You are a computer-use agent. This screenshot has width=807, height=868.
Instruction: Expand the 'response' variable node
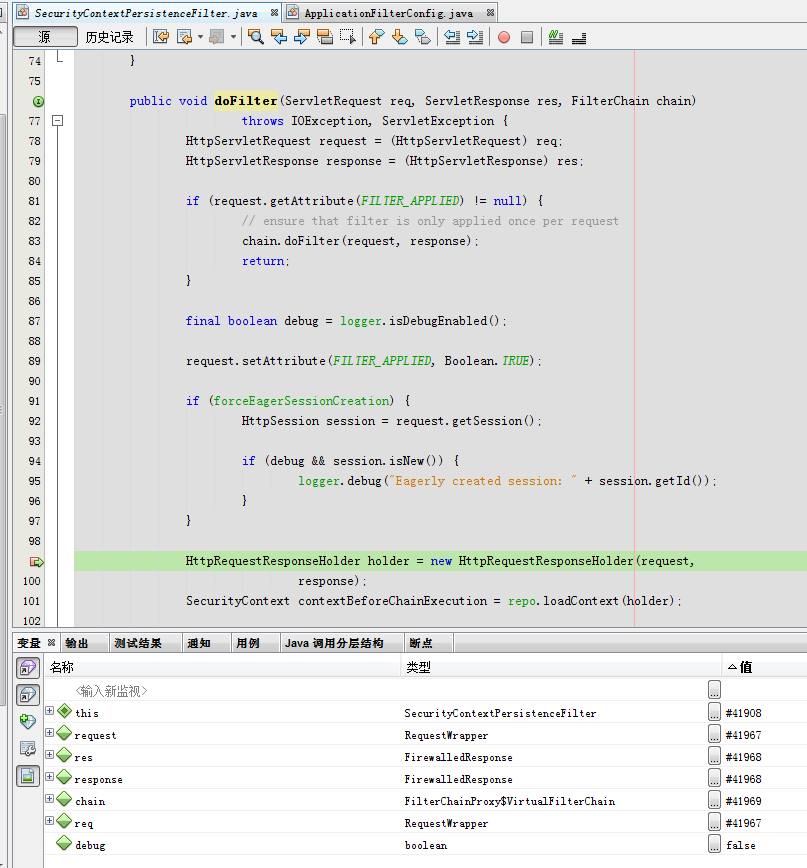pos(49,777)
